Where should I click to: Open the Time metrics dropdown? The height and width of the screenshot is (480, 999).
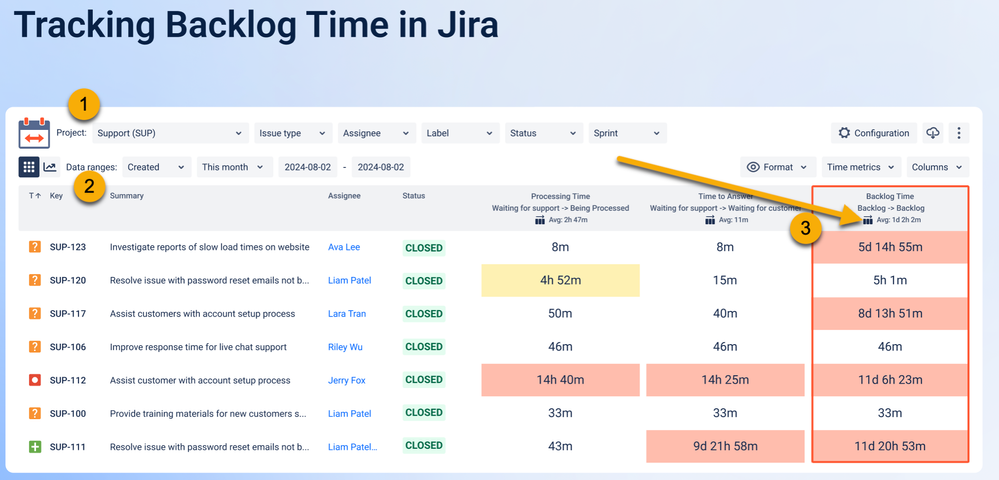pos(861,167)
